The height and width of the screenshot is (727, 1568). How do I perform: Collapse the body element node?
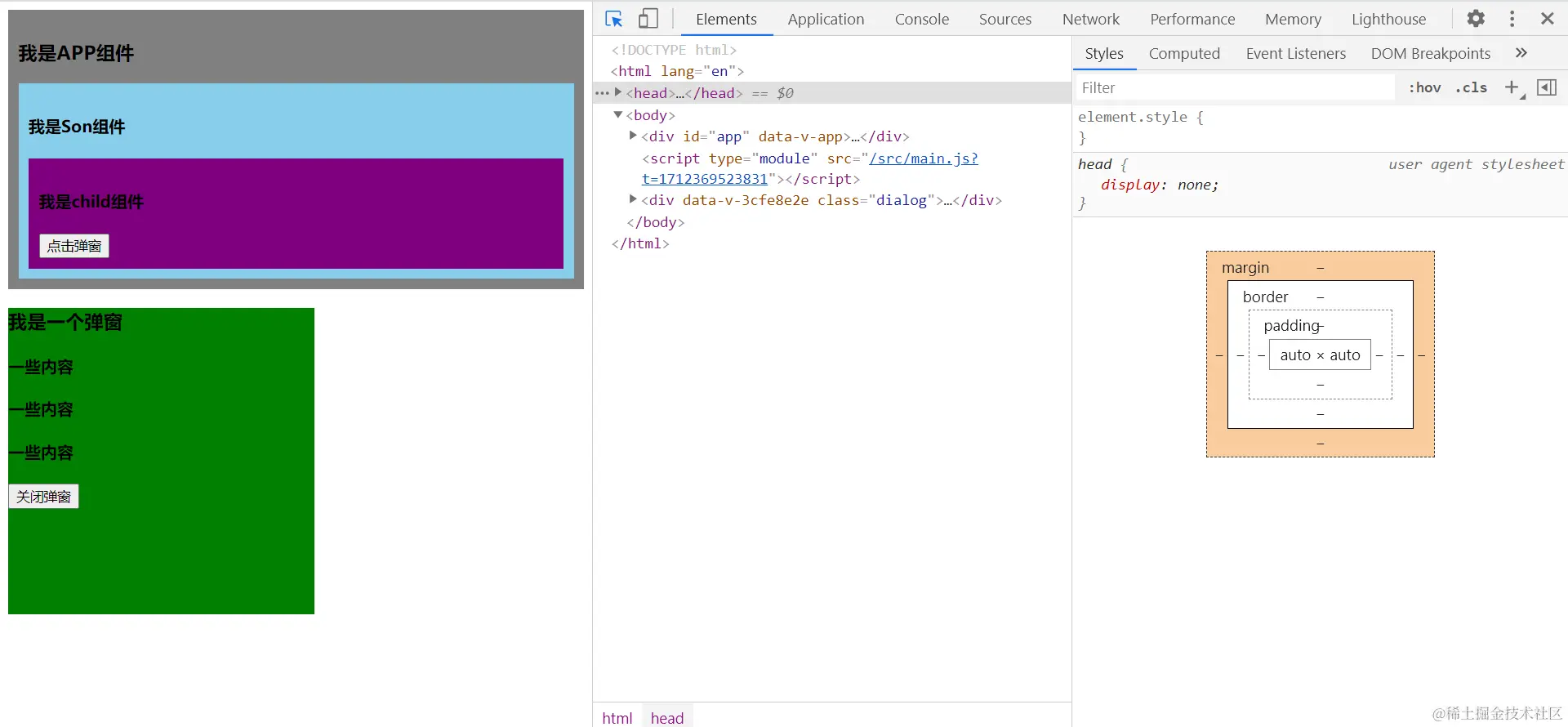point(618,114)
